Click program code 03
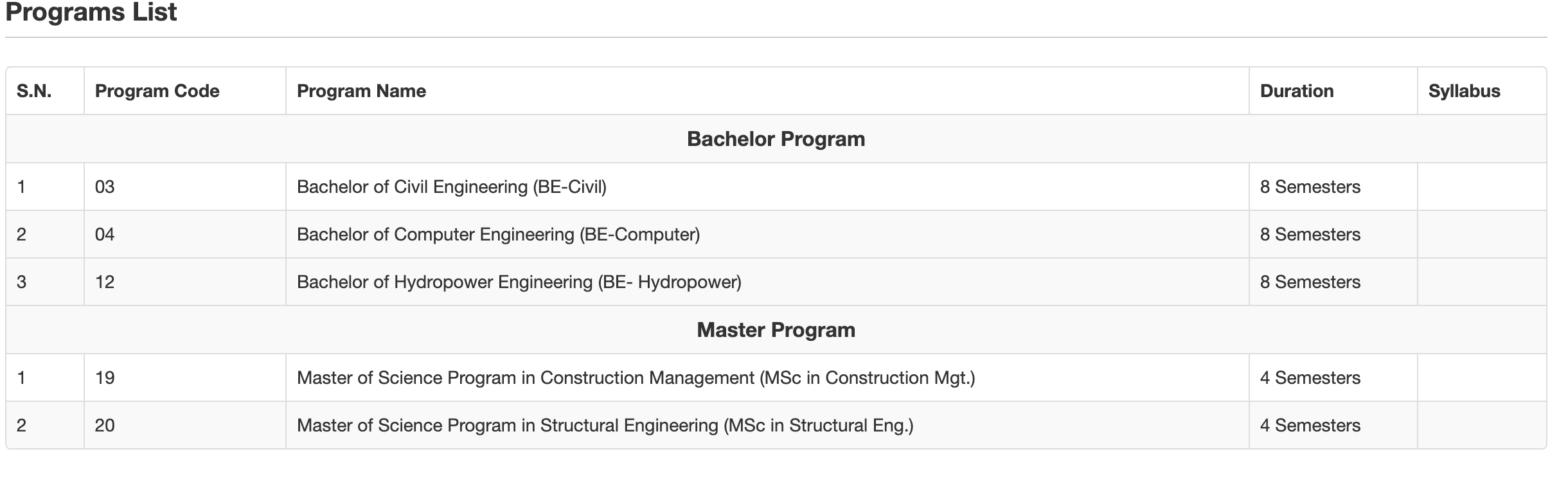1568x481 pixels. [105, 187]
